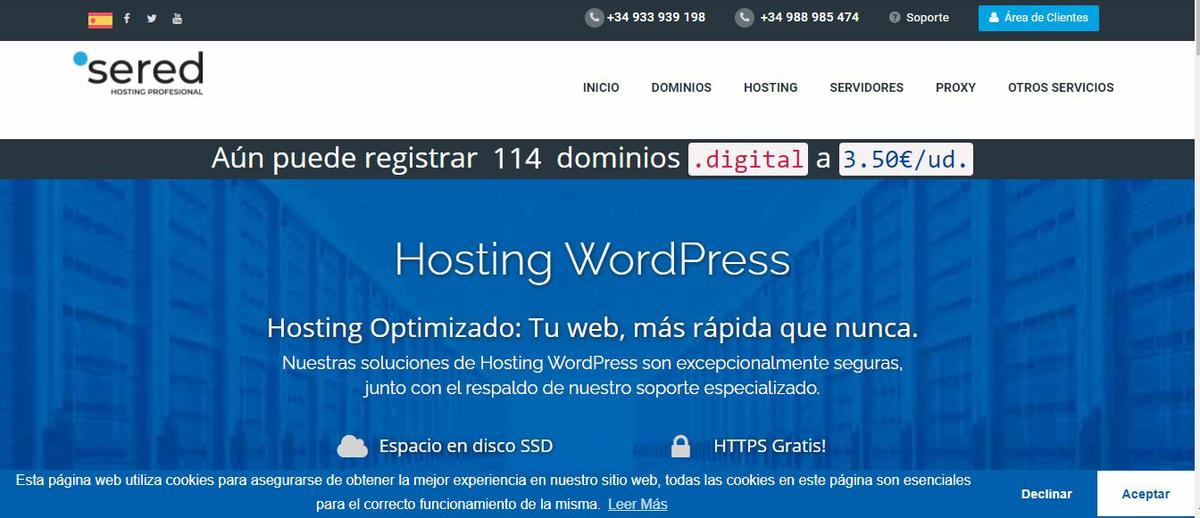Open the Soporte help link
Screen dimensions: 1200x518
coord(919,18)
